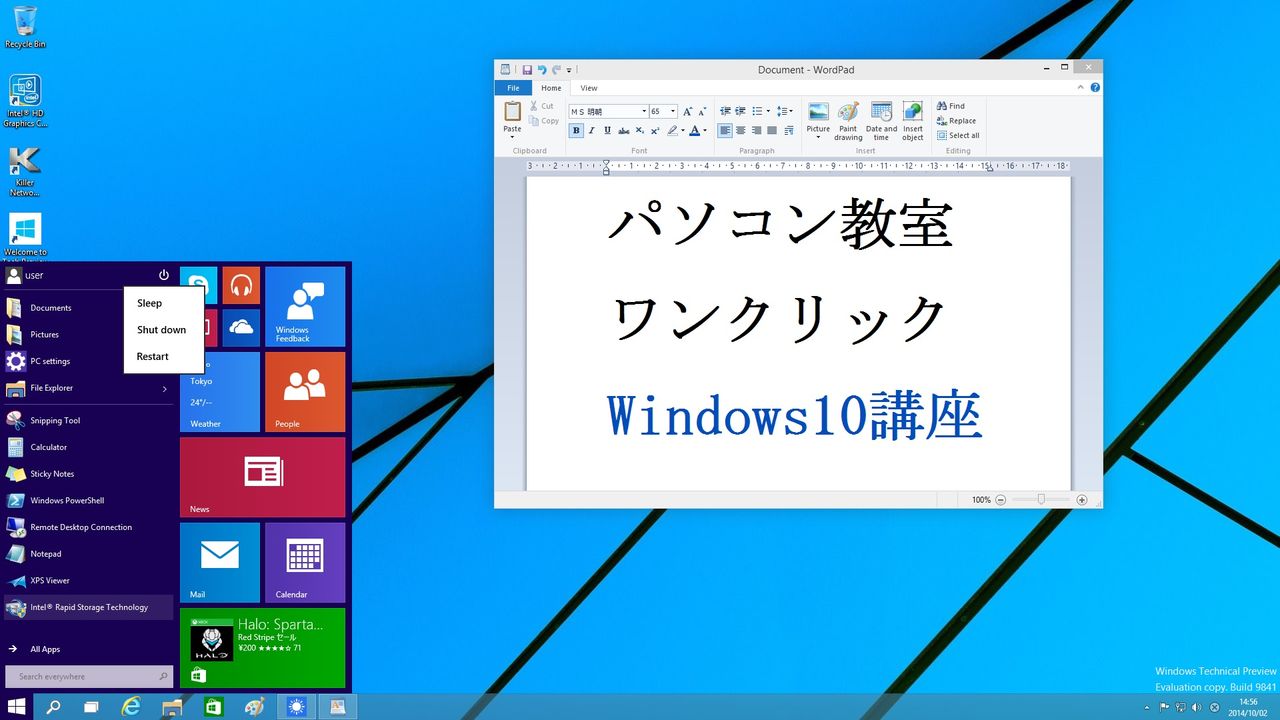The image size is (1280, 720).
Task: Open the Paragraph settings dialog icon
Action: 788,131
